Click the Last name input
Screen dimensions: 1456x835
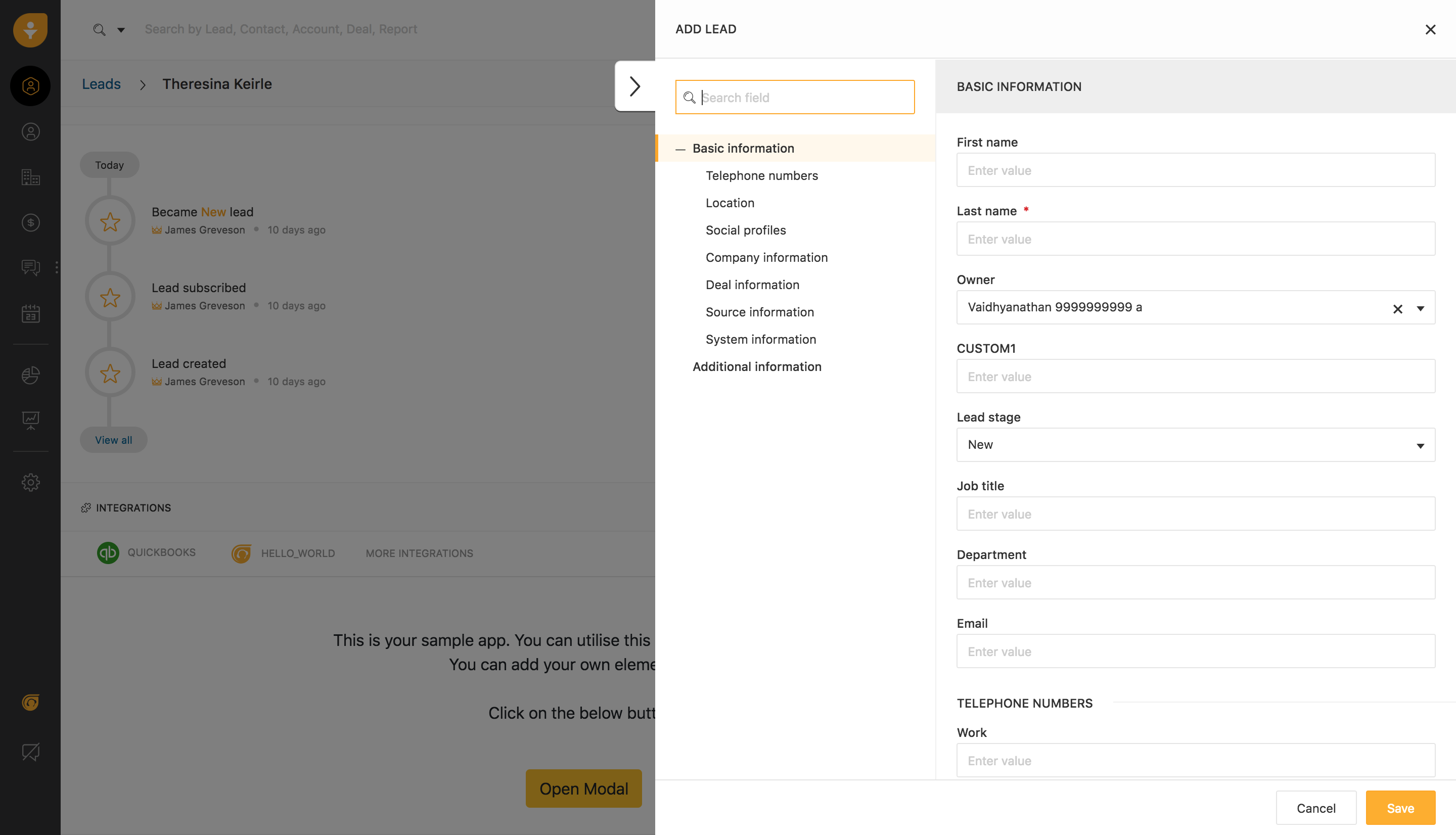(x=1196, y=239)
